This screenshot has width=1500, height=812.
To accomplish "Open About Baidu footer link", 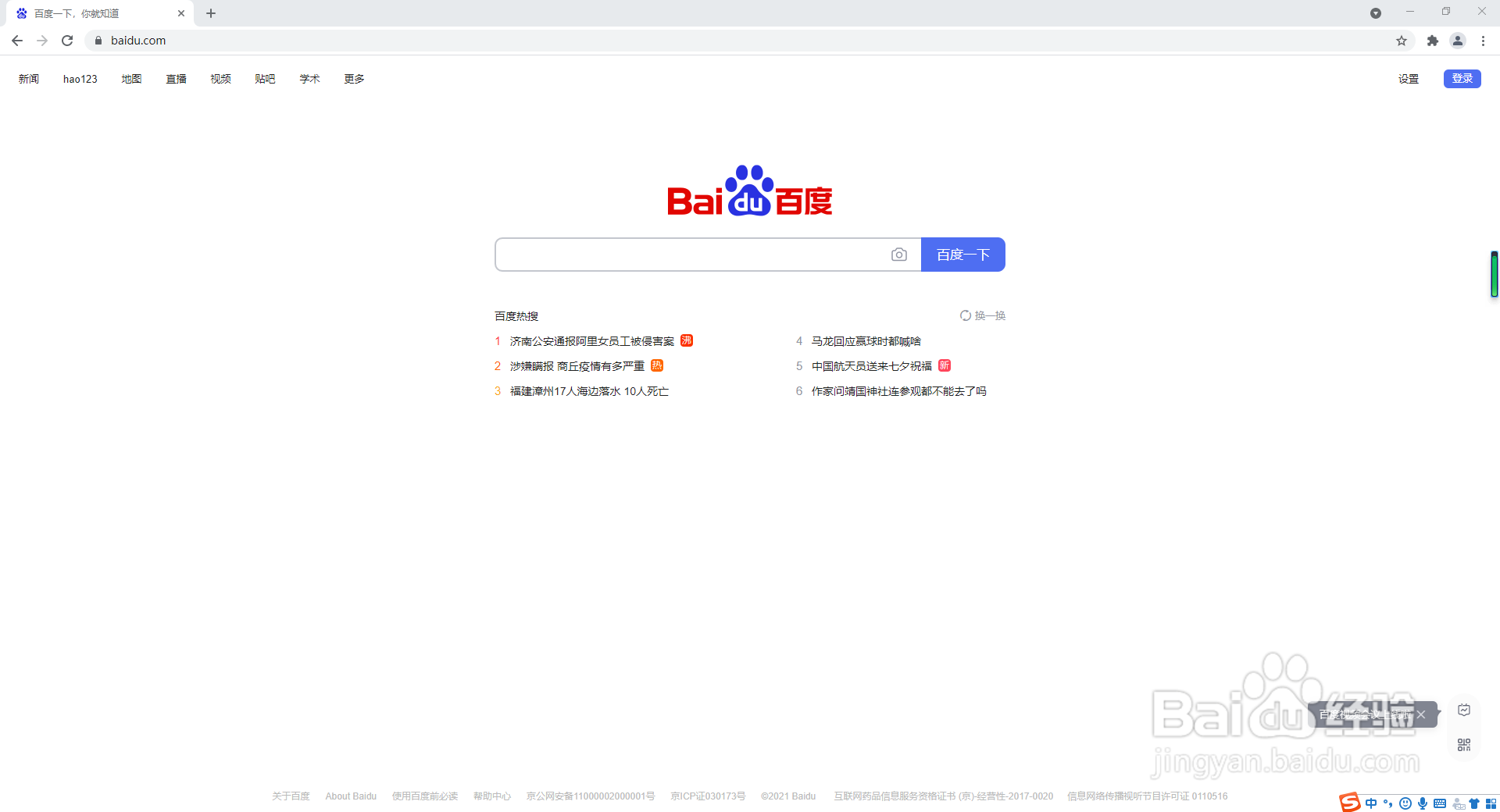I will tap(351, 796).
